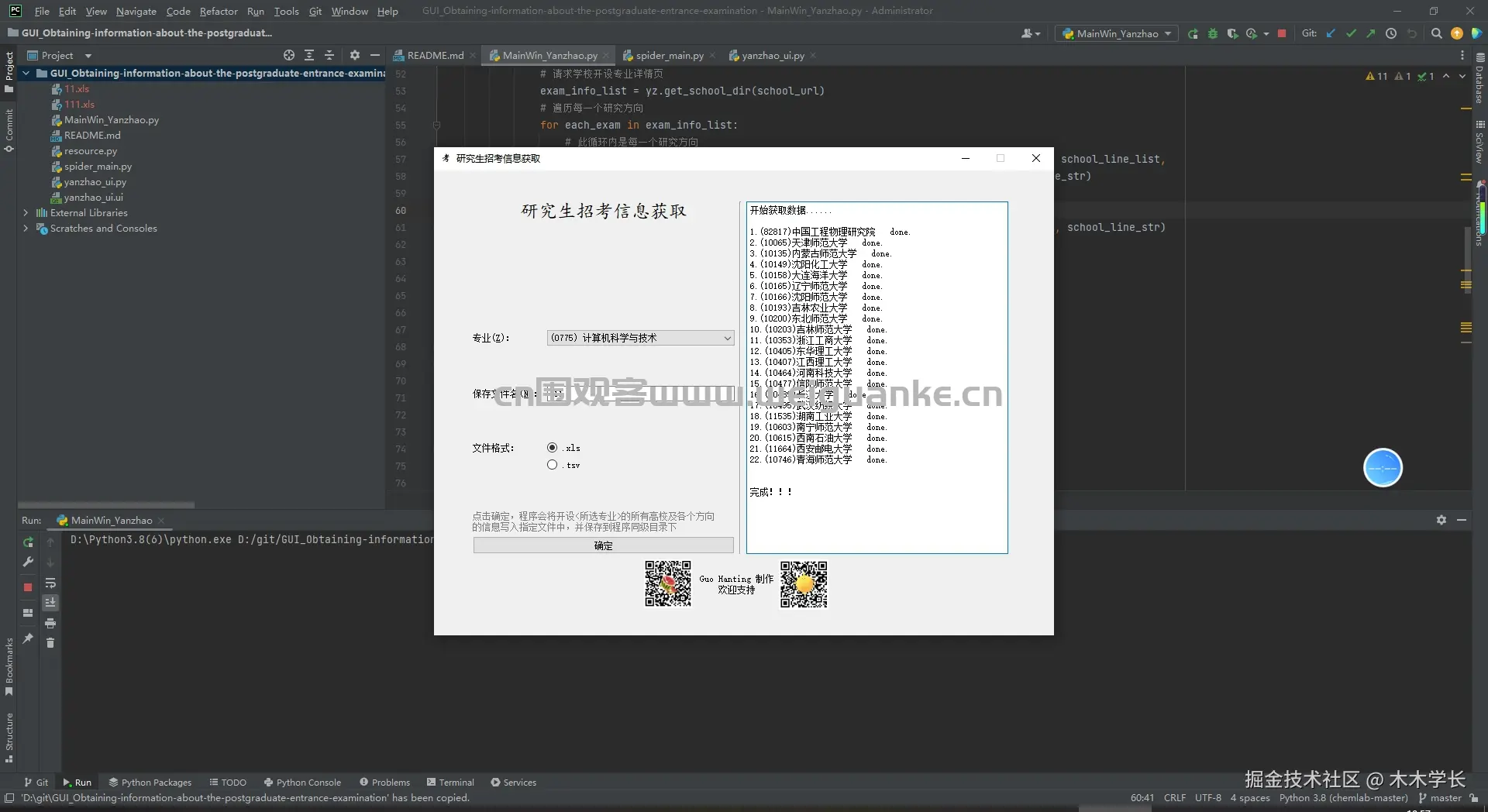Start the debugger from the main toolbar
This screenshot has height=812, width=1488.
pyautogui.click(x=1213, y=33)
